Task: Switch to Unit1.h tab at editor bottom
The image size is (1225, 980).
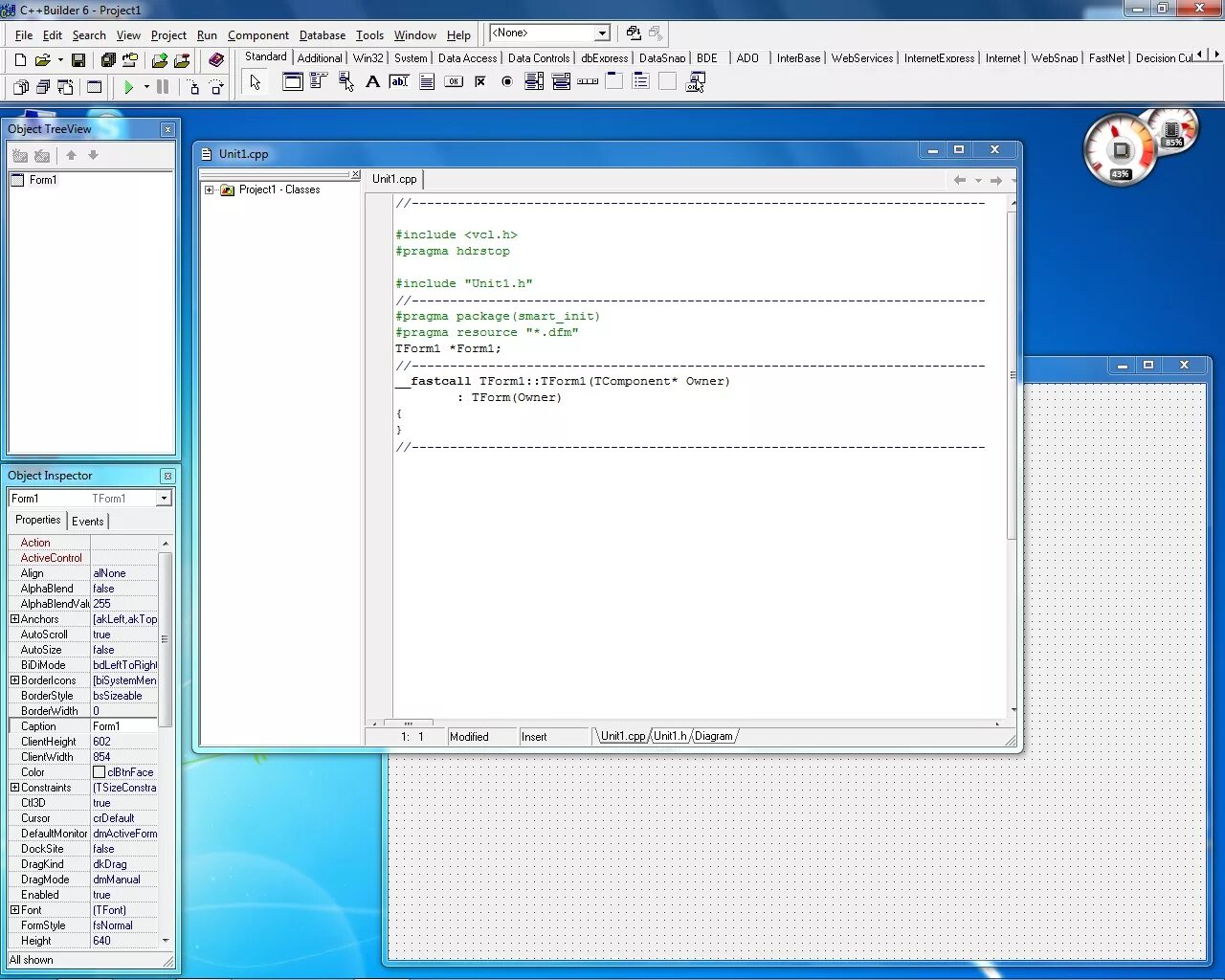Action: click(x=670, y=736)
